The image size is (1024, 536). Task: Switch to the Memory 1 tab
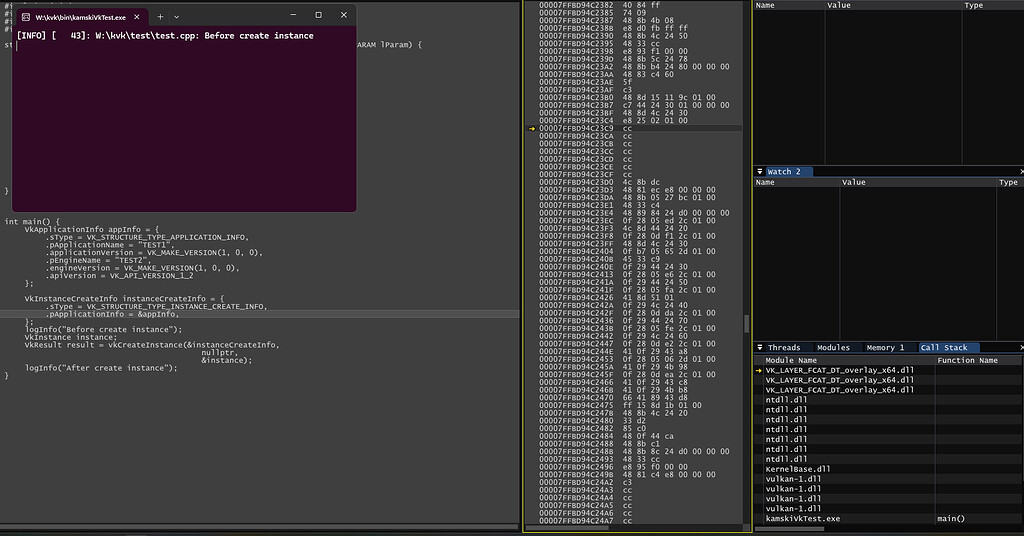tap(885, 347)
